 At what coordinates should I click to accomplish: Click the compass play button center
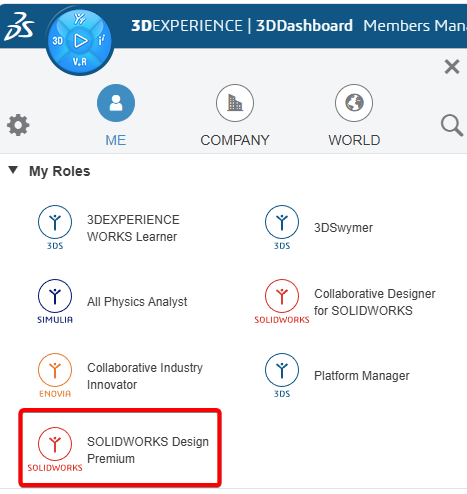pos(80,41)
